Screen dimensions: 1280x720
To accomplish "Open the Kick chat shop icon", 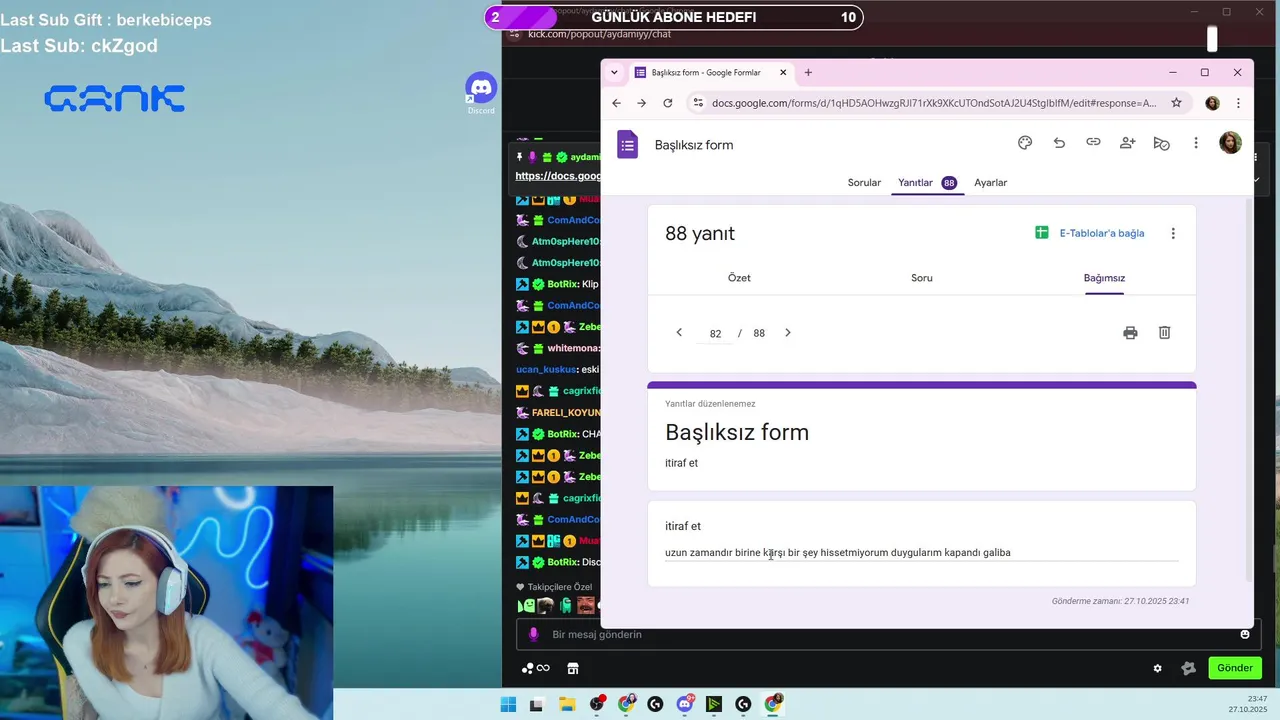I will (x=573, y=668).
